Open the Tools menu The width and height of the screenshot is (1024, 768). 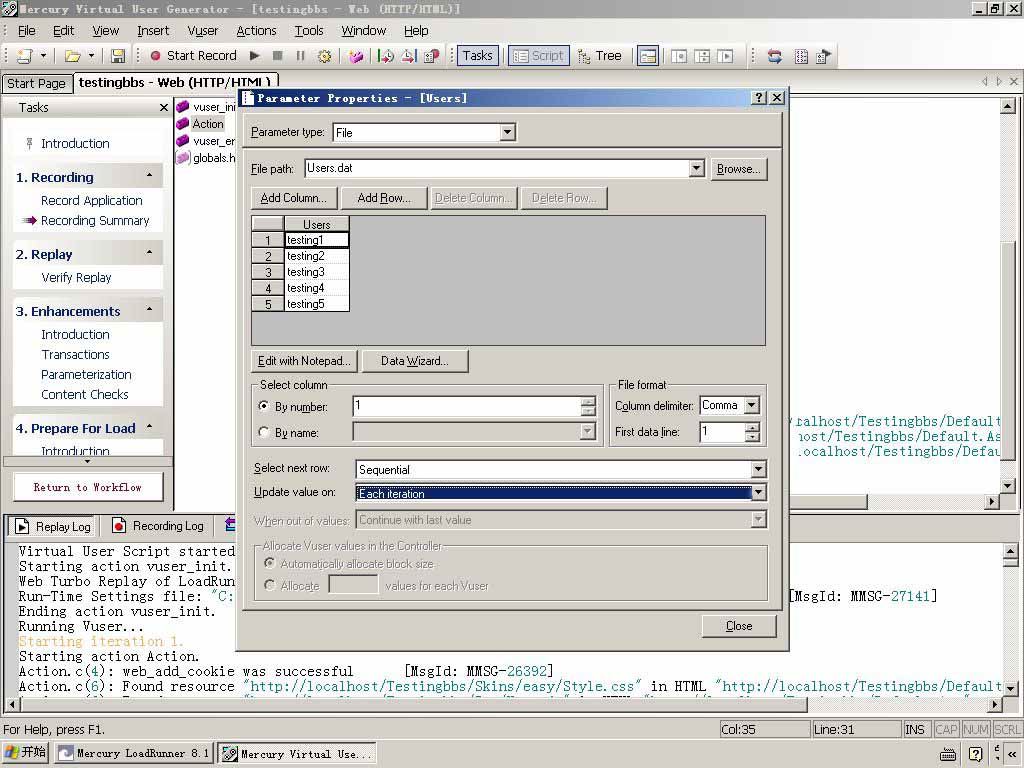[x=309, y=31]
